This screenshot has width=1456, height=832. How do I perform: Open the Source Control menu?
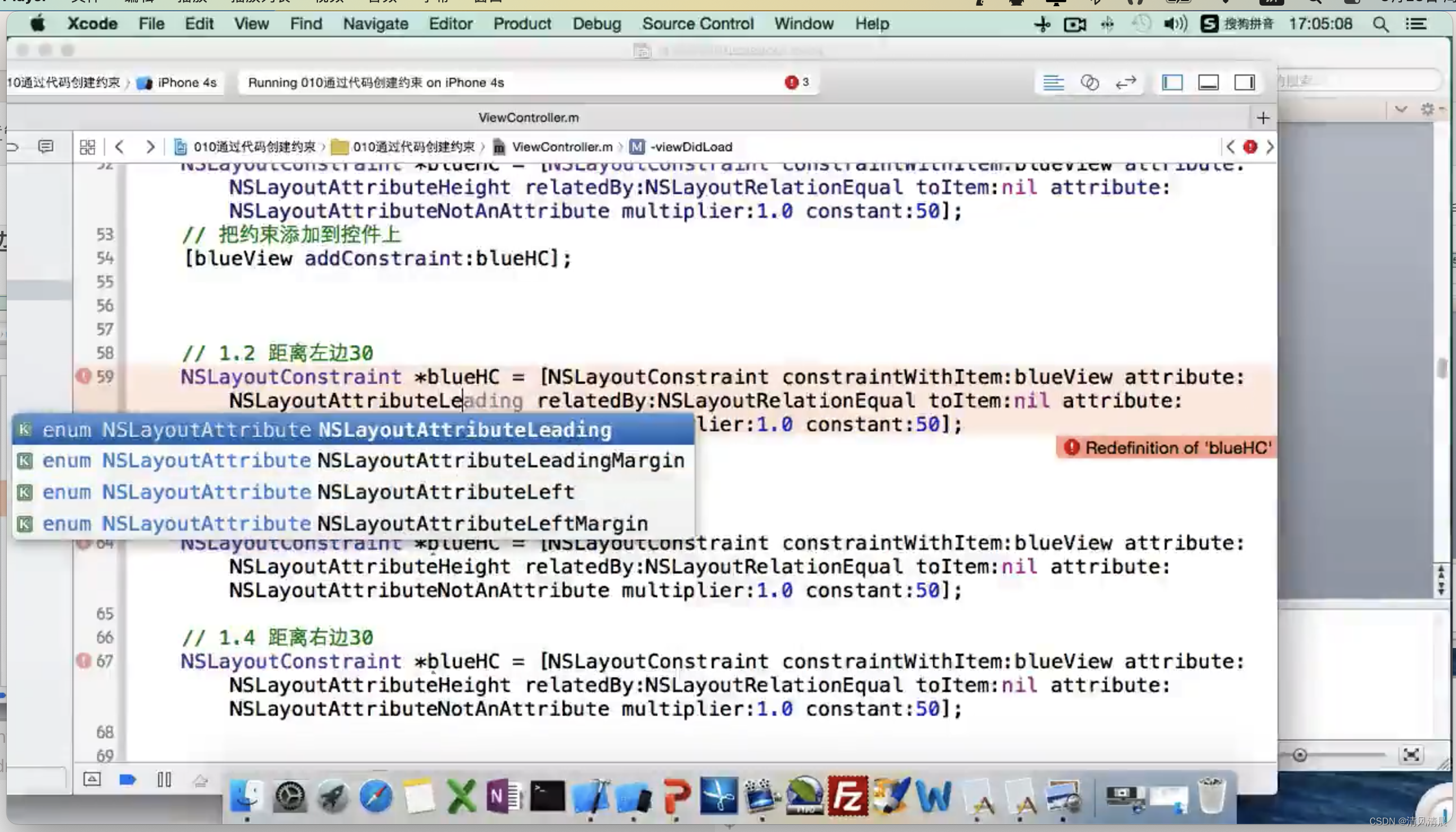point(698,24)
